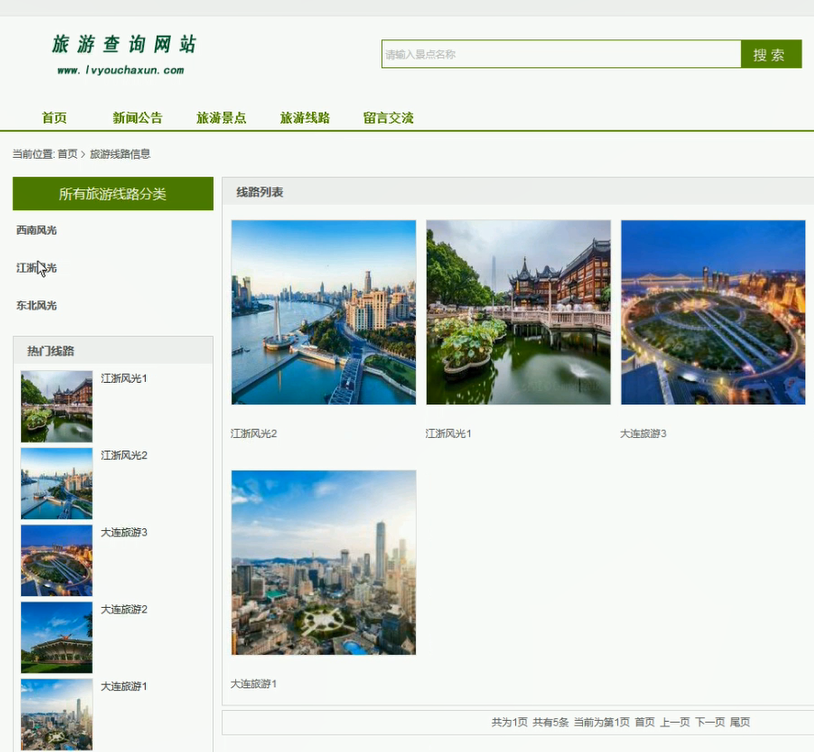The height and width of the screenshot is (752, 814).
Task: Click the 搜索 search button
Action: [x=771, y=54]
